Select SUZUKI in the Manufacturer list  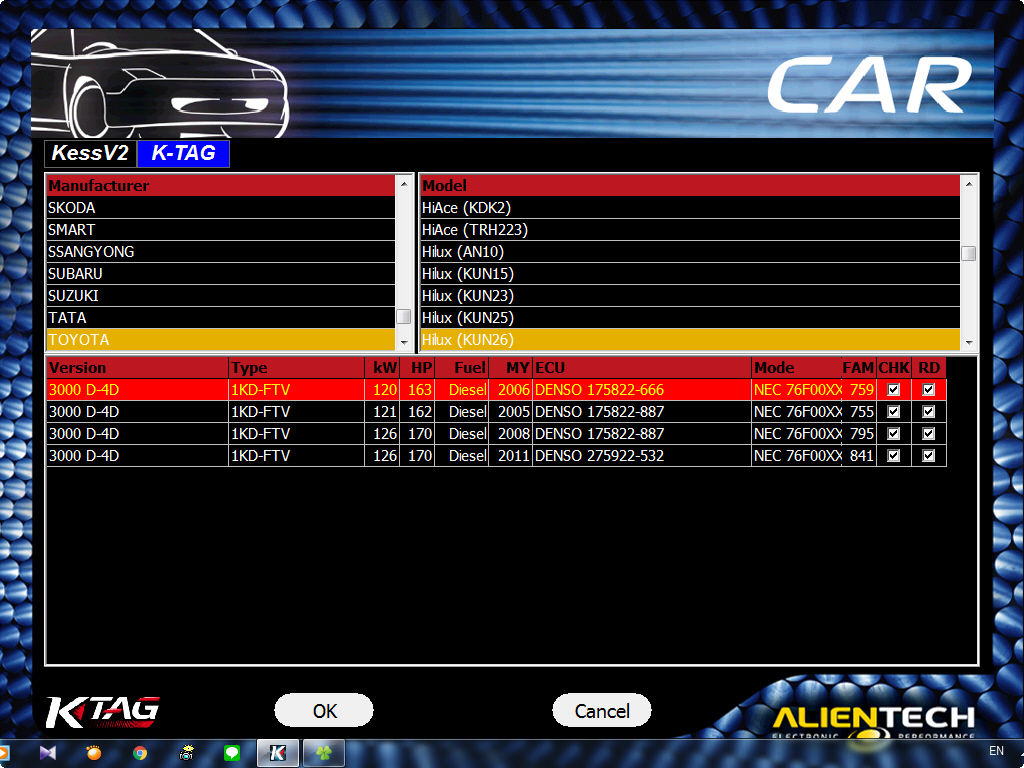(x=221, y=296)
